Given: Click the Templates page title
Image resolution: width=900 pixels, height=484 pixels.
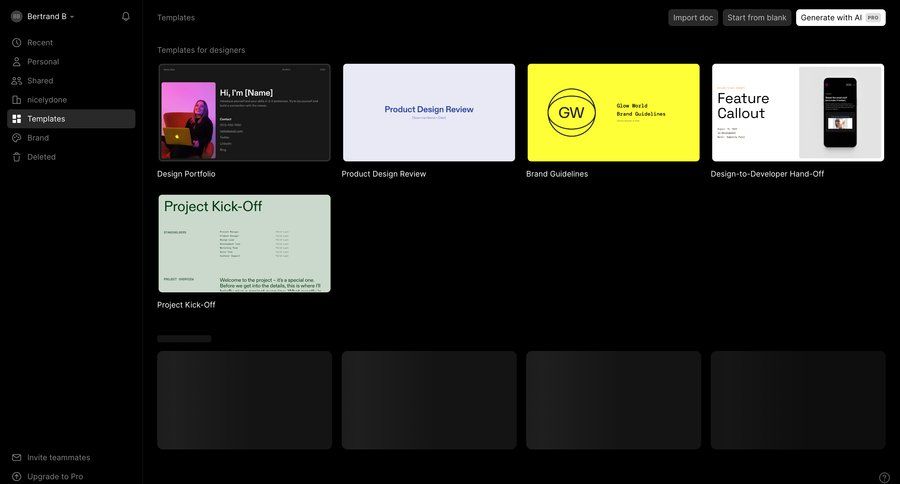Looking at the screenshot, I should click(176, 18).
